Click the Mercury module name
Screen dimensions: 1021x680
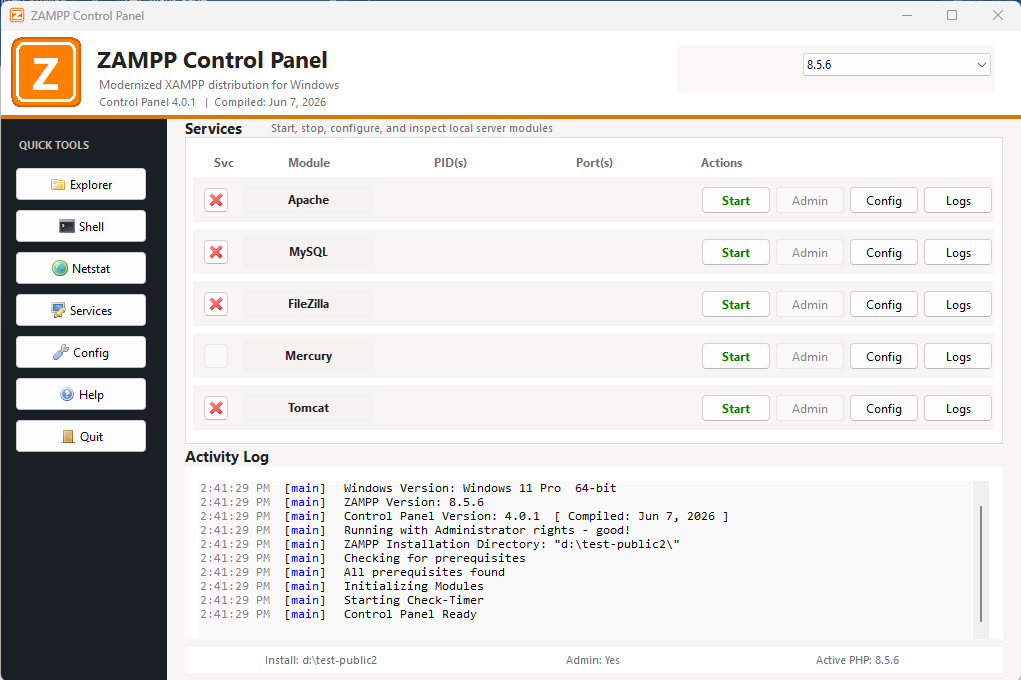pos(309,356)
